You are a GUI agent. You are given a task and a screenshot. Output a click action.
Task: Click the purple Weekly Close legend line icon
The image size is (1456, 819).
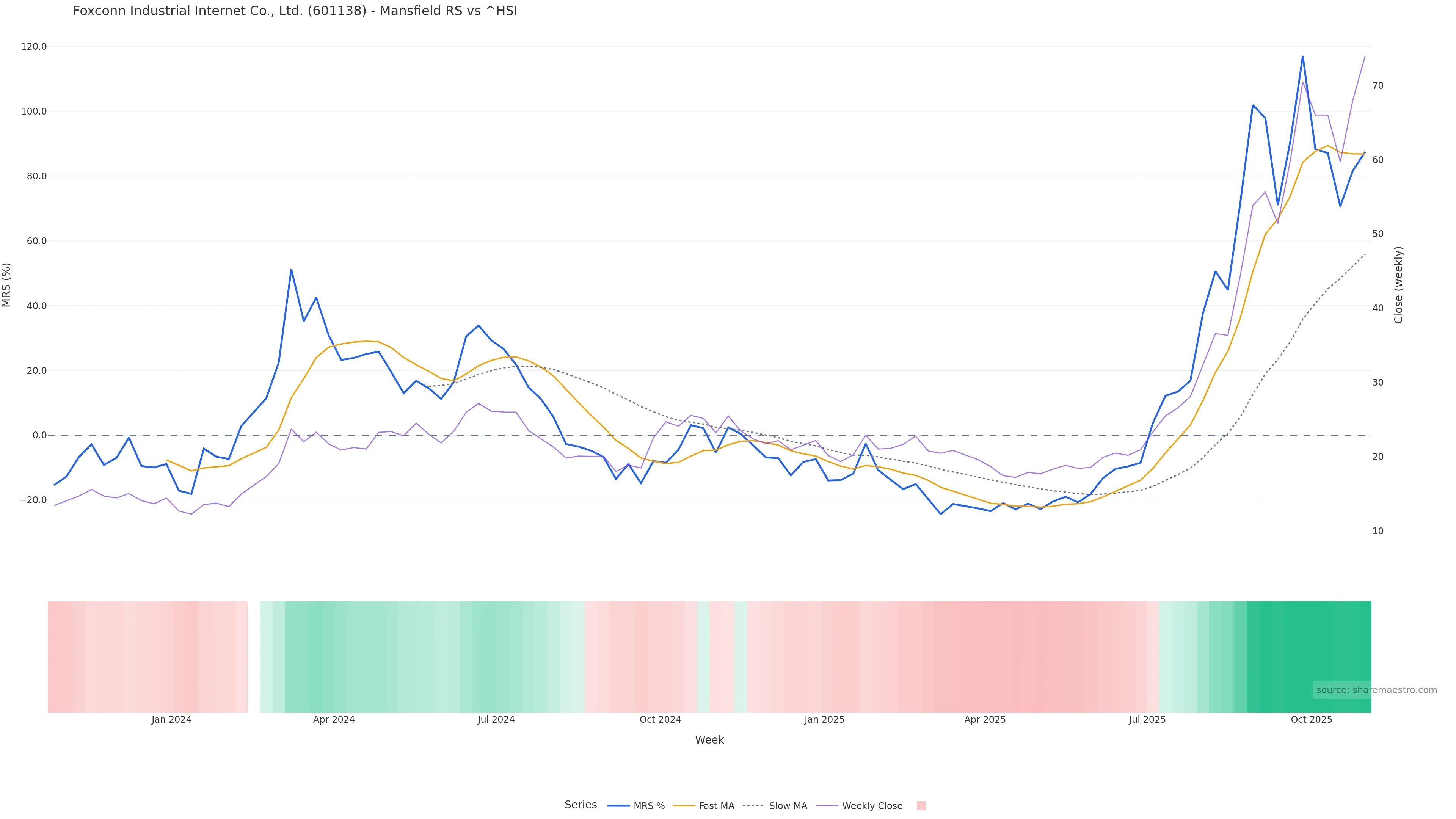tap(827, 806)
